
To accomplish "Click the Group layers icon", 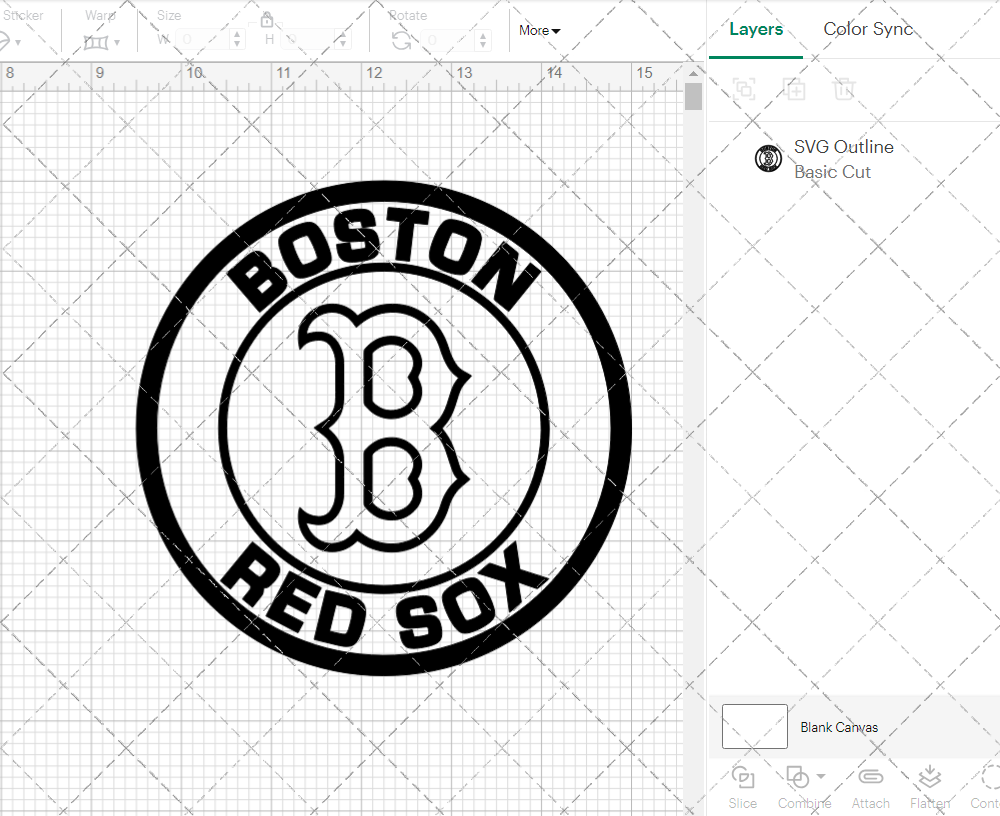I will click(743, 89).
